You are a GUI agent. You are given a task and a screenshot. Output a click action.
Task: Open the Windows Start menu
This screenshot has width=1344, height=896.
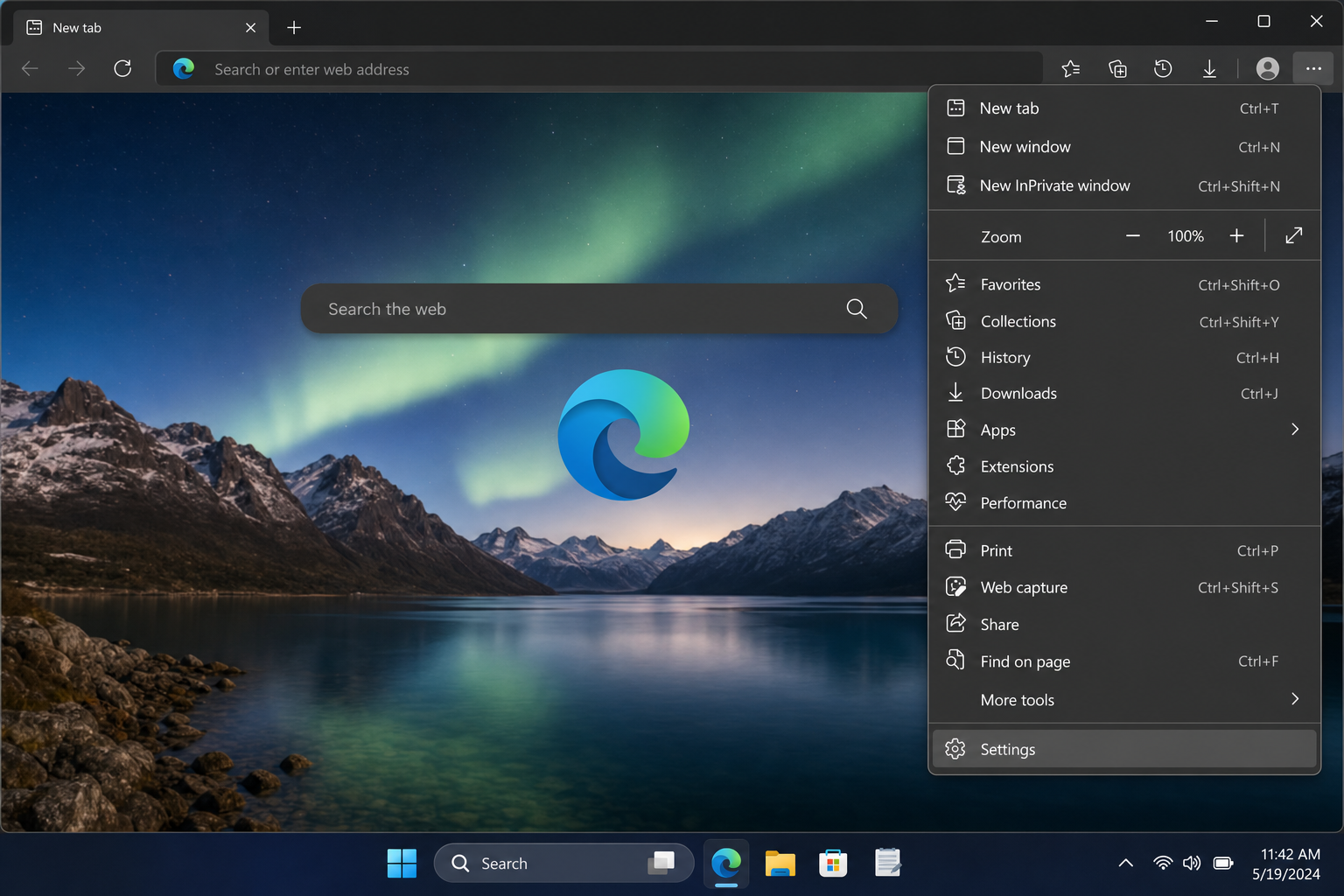(x=402, y=864)
